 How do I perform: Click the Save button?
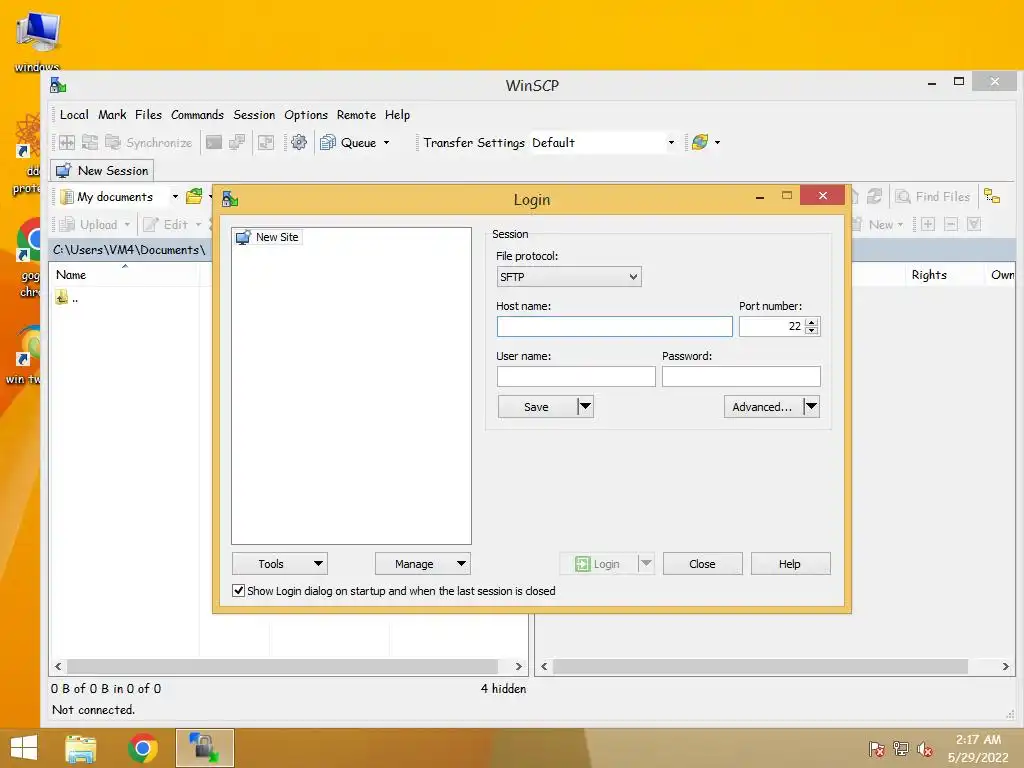[537, 406]
